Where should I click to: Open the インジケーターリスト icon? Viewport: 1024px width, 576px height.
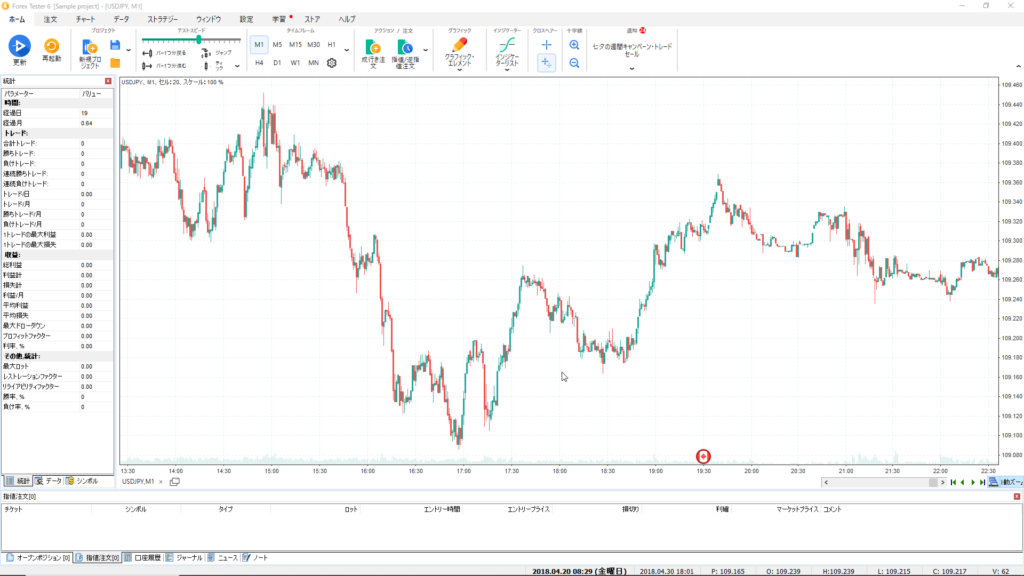pyautogui.click(x=507, y=44)
